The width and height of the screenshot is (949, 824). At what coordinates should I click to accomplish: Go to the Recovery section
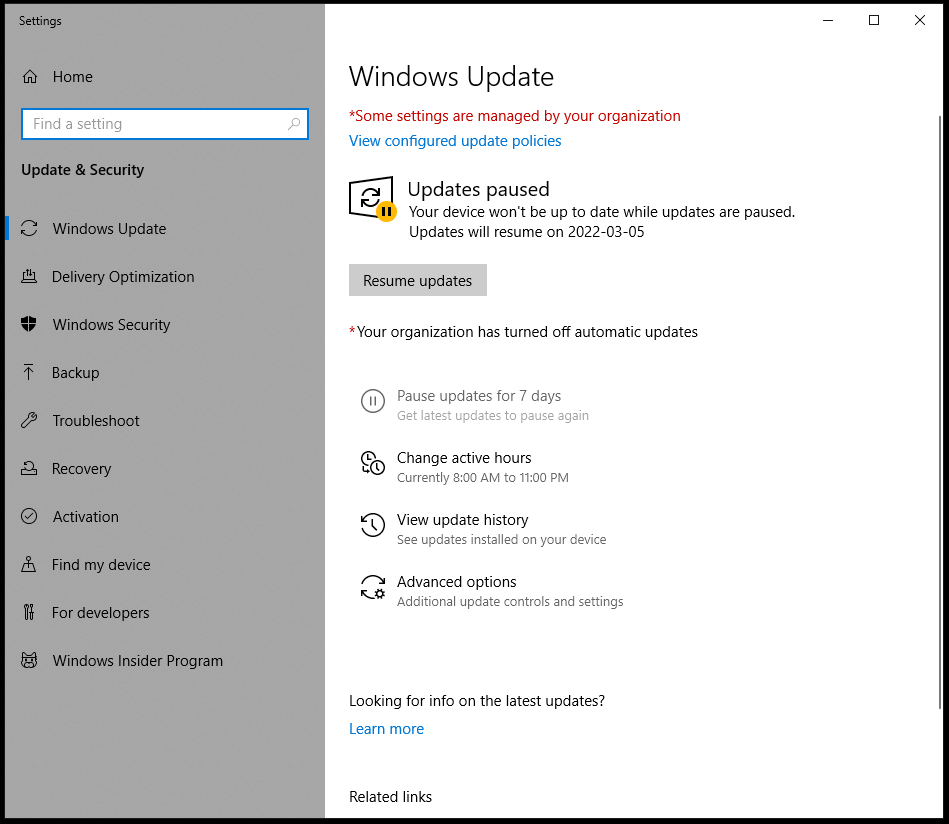81,469
